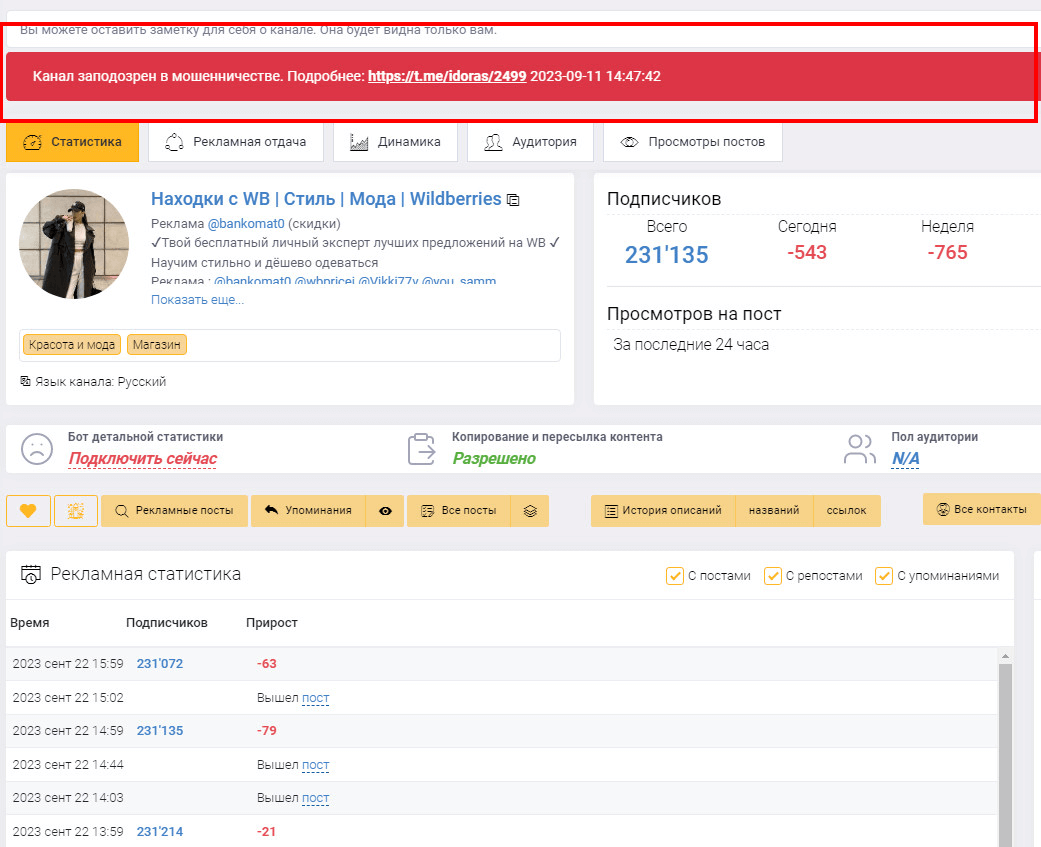
Task: Toggle the С репостами checkbox
Action: click(x=773, y=576)
